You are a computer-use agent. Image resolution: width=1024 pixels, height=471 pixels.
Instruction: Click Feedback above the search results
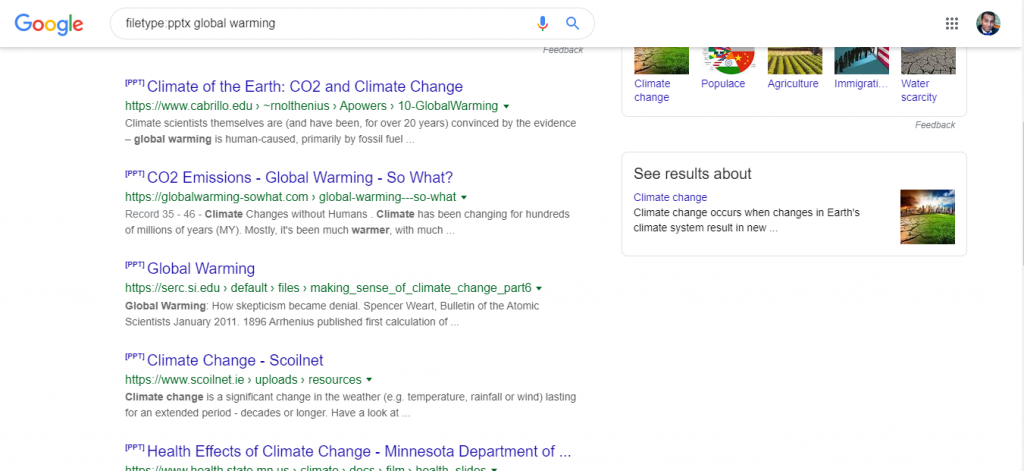pos(563,50)
